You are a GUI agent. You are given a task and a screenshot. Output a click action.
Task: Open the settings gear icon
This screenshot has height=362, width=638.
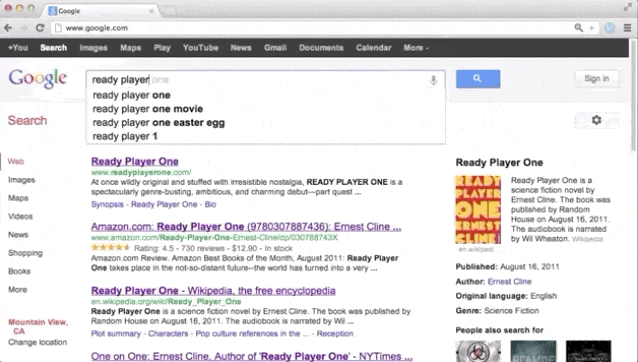(x=596, y=120)
